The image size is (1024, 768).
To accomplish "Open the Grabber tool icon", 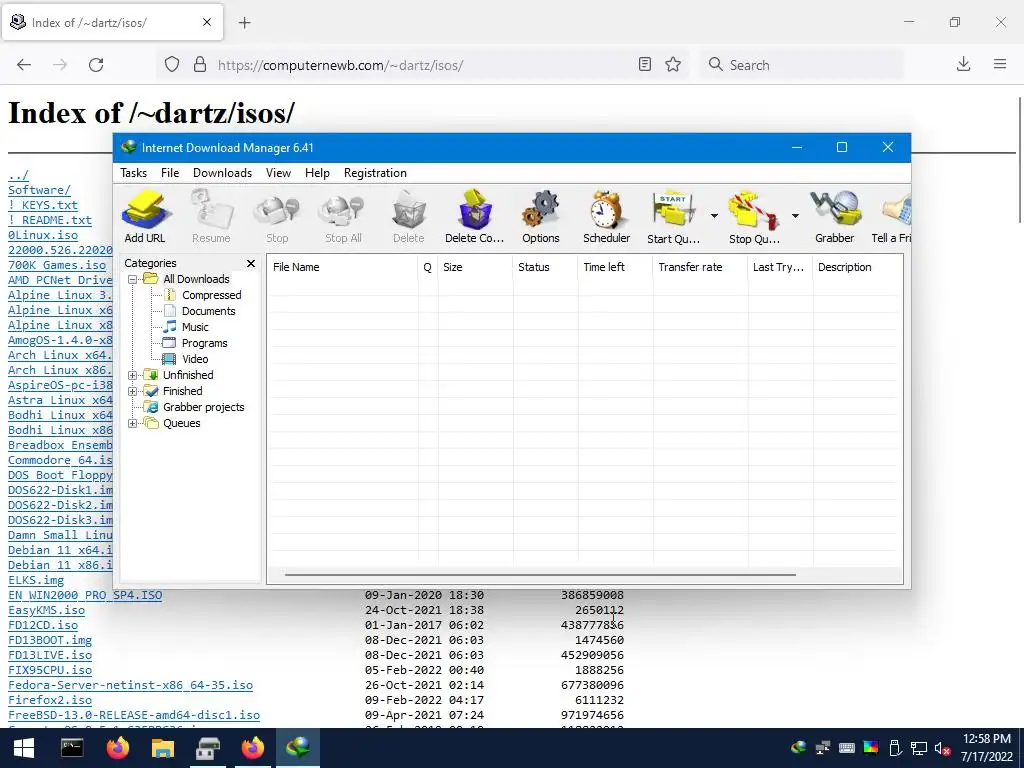I will [x=835, y=217].
